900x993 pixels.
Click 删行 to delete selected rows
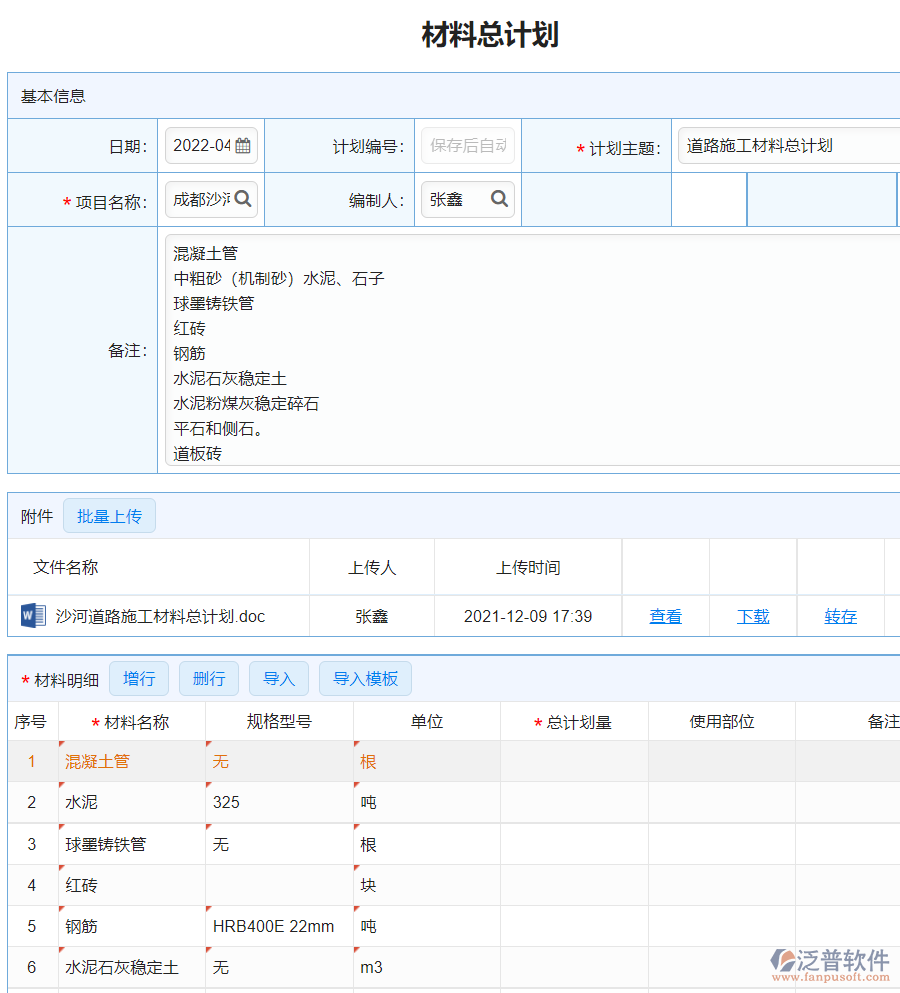(x=208, y=678)
